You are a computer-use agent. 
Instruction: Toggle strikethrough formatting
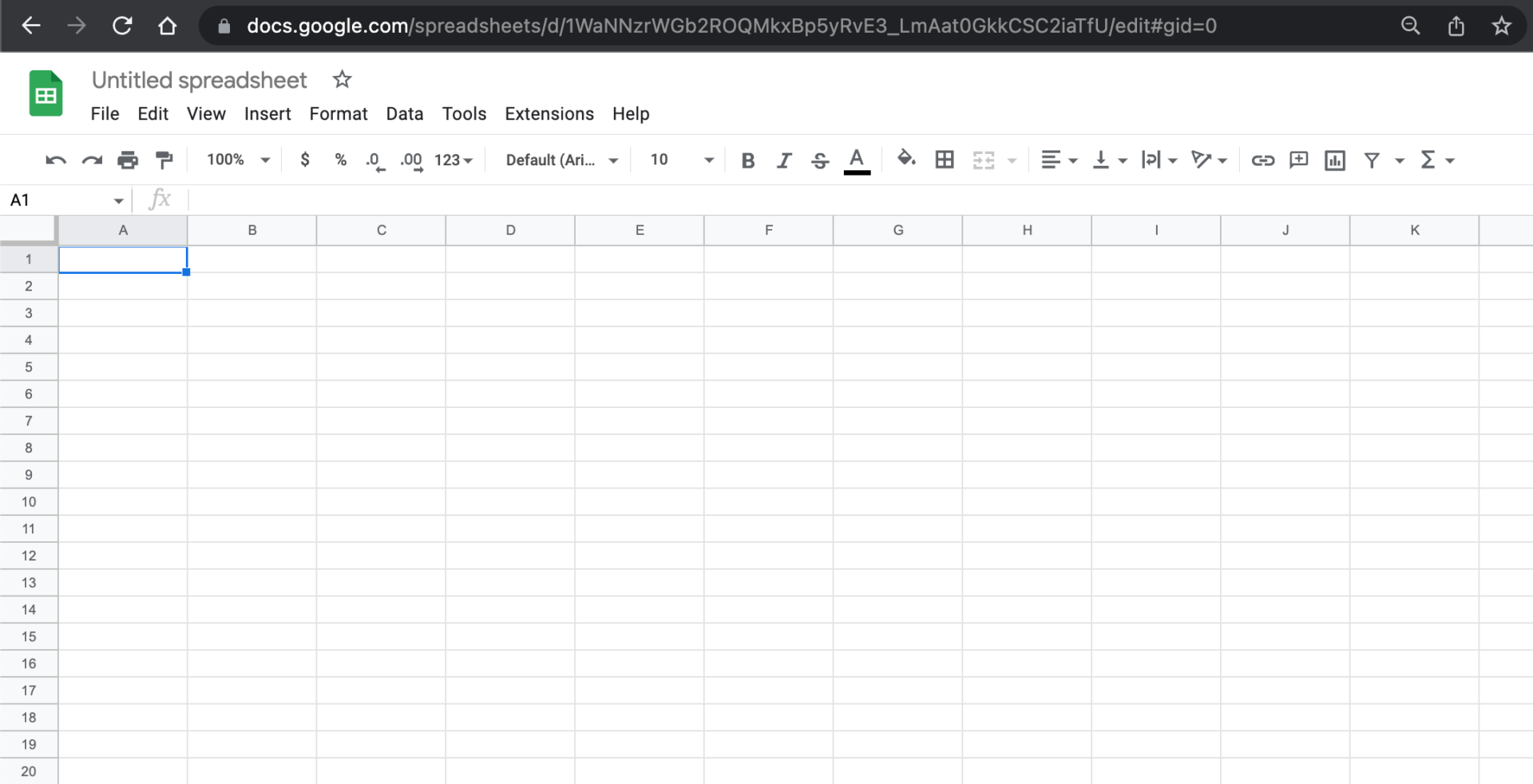tap(820, 160)
